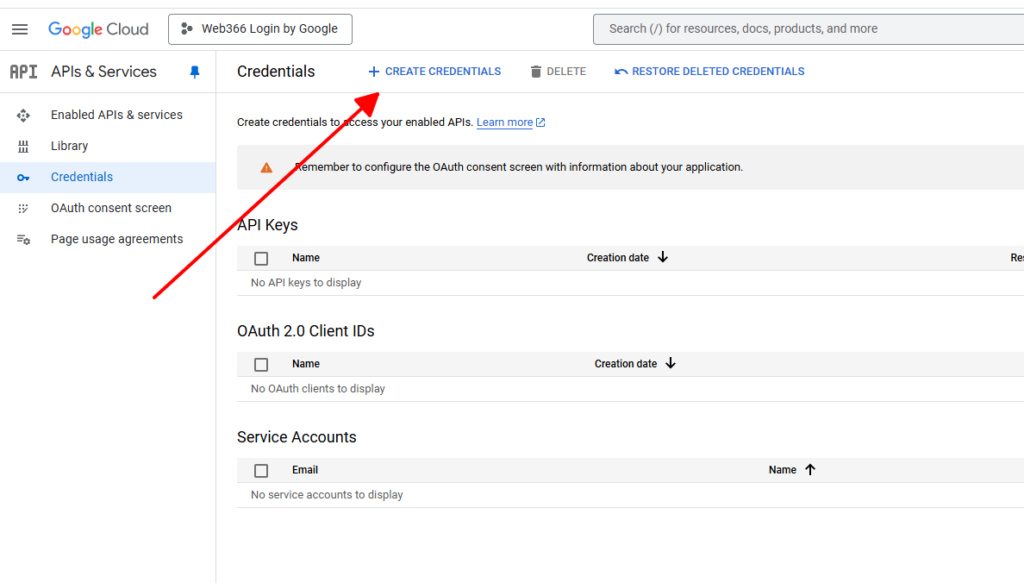Viewport: 1024px width, 583px height.
Task: Sort Service Accounts by Name column
Action: (x=782, y=470)
